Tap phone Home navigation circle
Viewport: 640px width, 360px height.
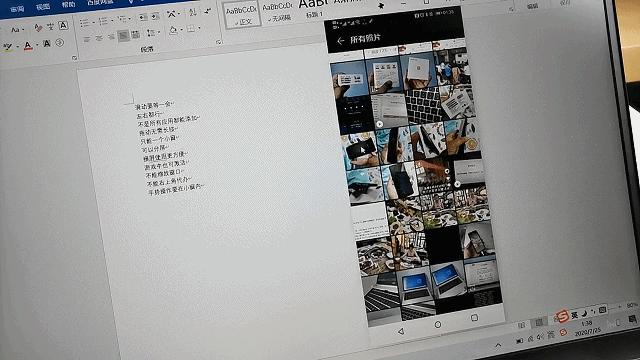438,324
